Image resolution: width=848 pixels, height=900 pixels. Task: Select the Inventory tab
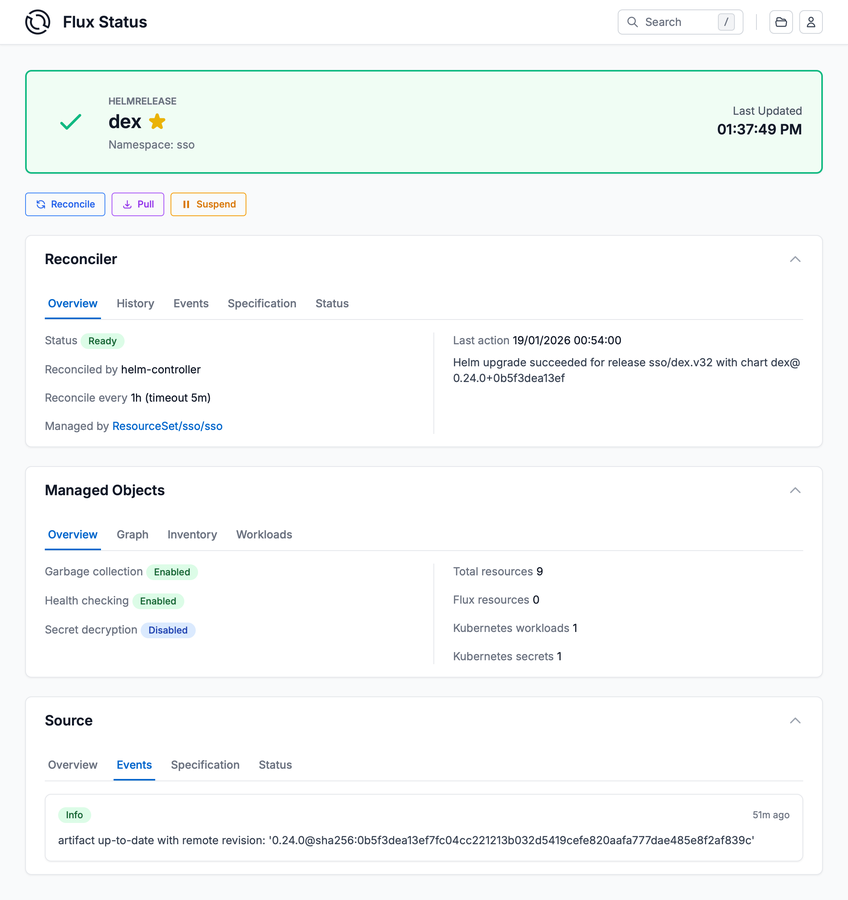click(x=192, y=535)
